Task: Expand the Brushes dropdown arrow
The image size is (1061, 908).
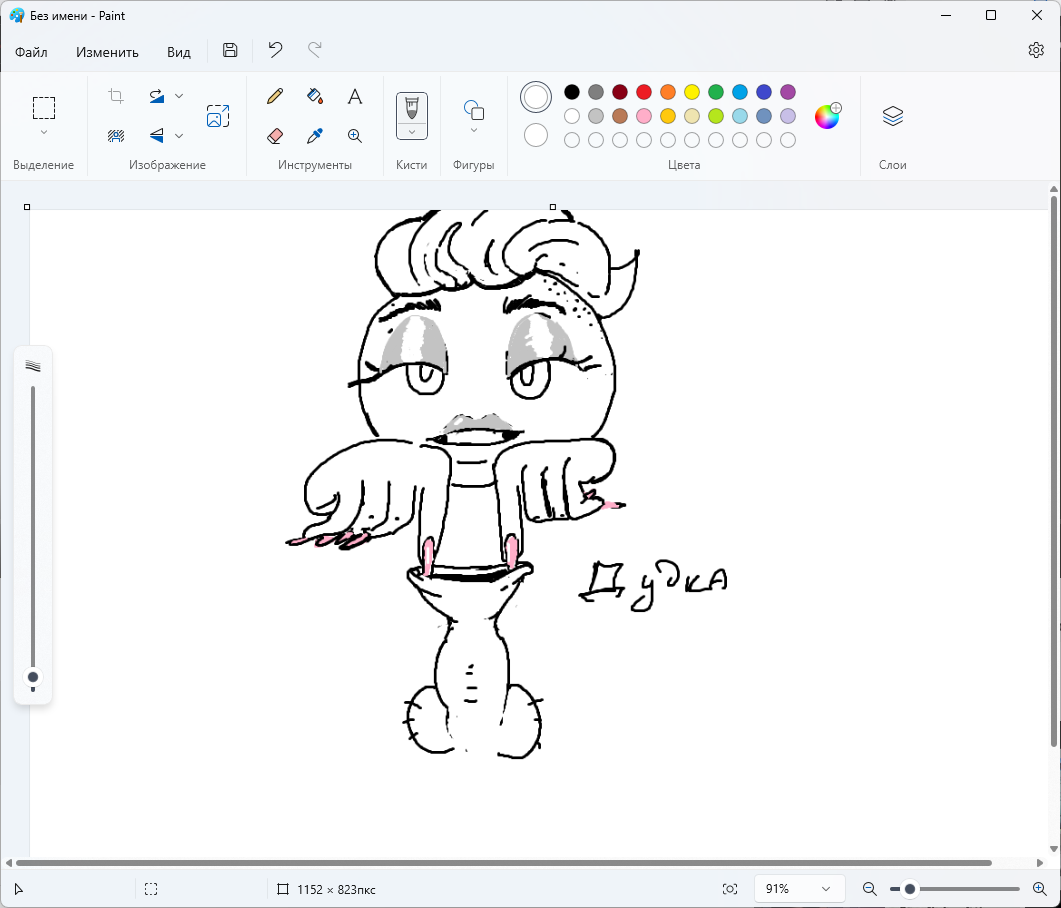Action: click(412, 131)
